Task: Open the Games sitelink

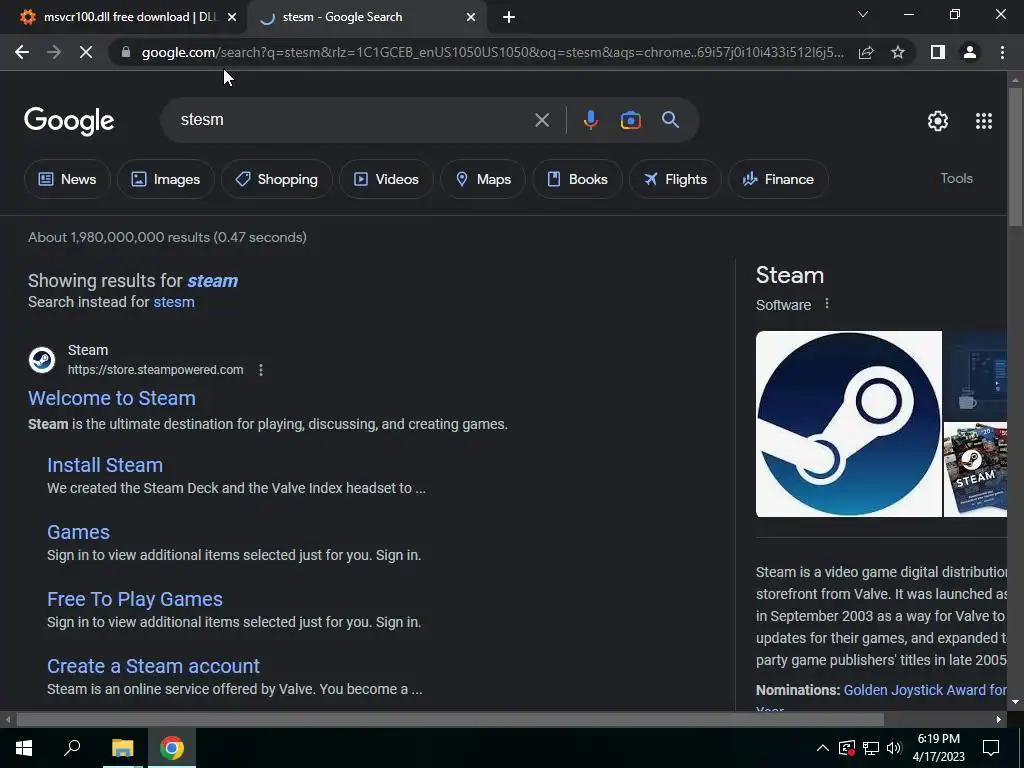Action: [78, 532]
